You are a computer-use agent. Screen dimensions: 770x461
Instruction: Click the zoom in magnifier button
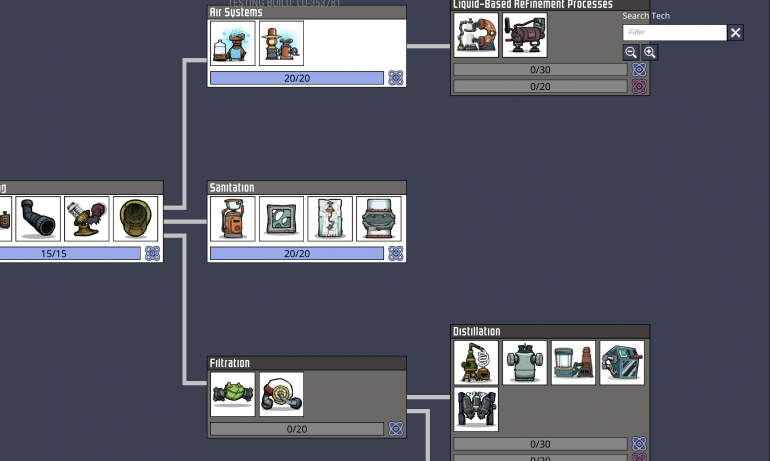click(650, 52)
